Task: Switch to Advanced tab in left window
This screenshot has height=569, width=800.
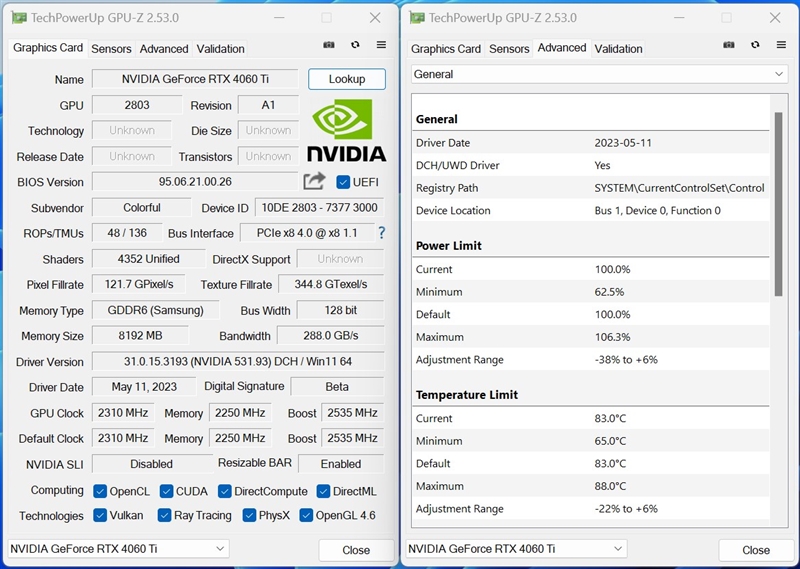Action: [x=164, y=49]
